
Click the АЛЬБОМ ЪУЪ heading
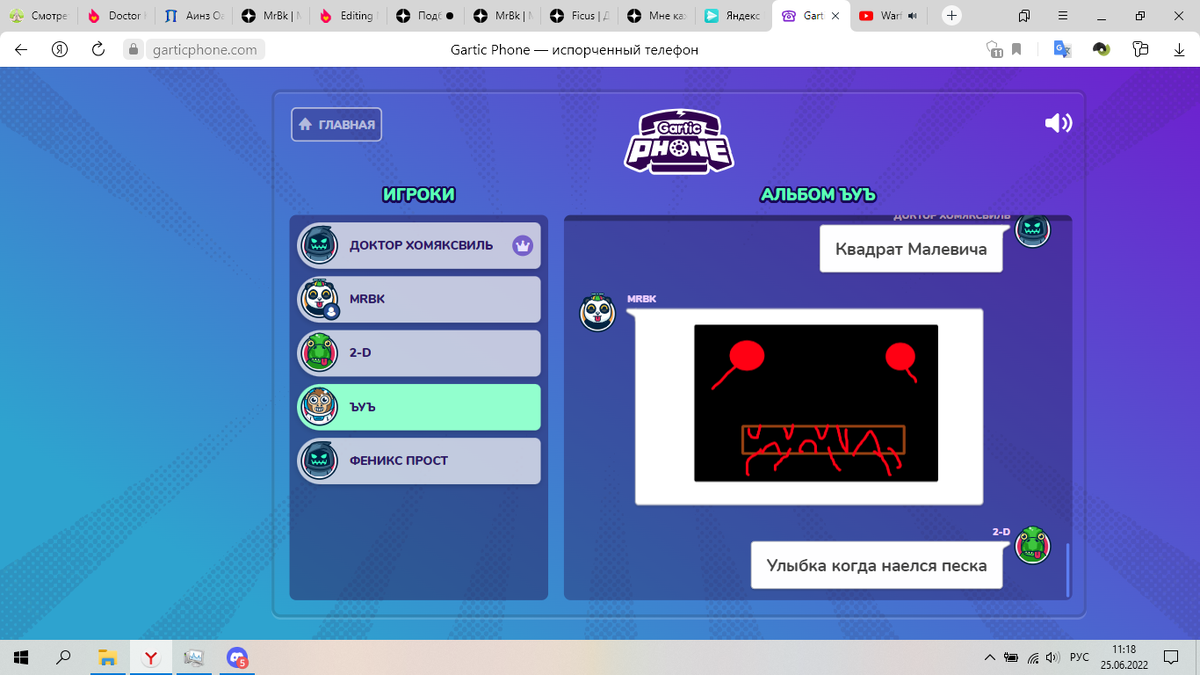pyautogui.click(x=818, y=195)
